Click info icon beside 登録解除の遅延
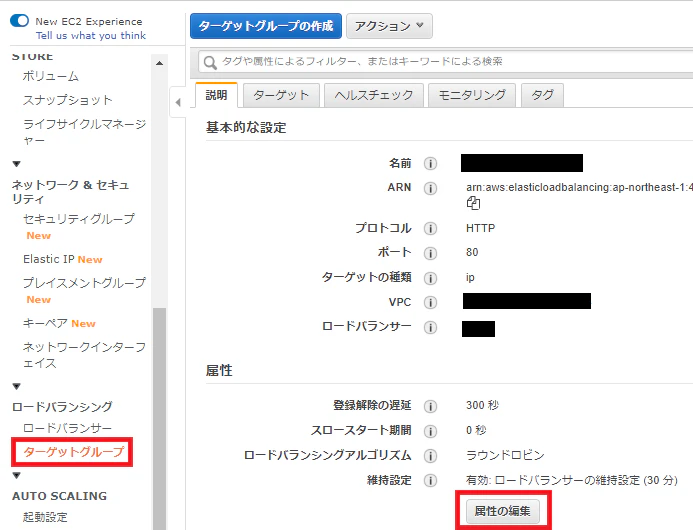The height and width of the screenshot is (530, 693). (x=430, y=406)
